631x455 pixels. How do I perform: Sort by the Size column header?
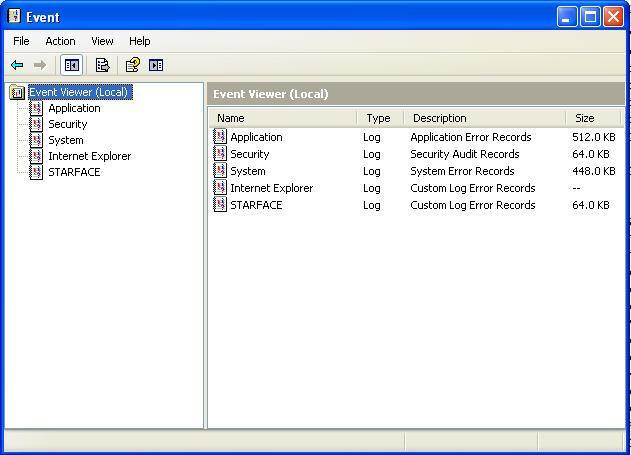[x=593, y=118]
